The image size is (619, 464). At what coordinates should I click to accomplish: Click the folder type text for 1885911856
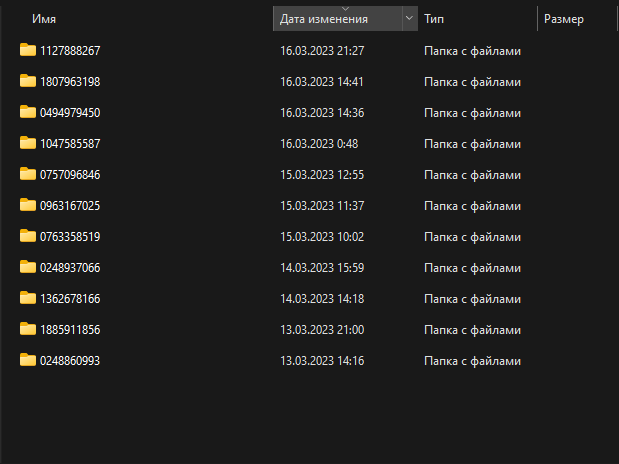[x=472, y=329]
